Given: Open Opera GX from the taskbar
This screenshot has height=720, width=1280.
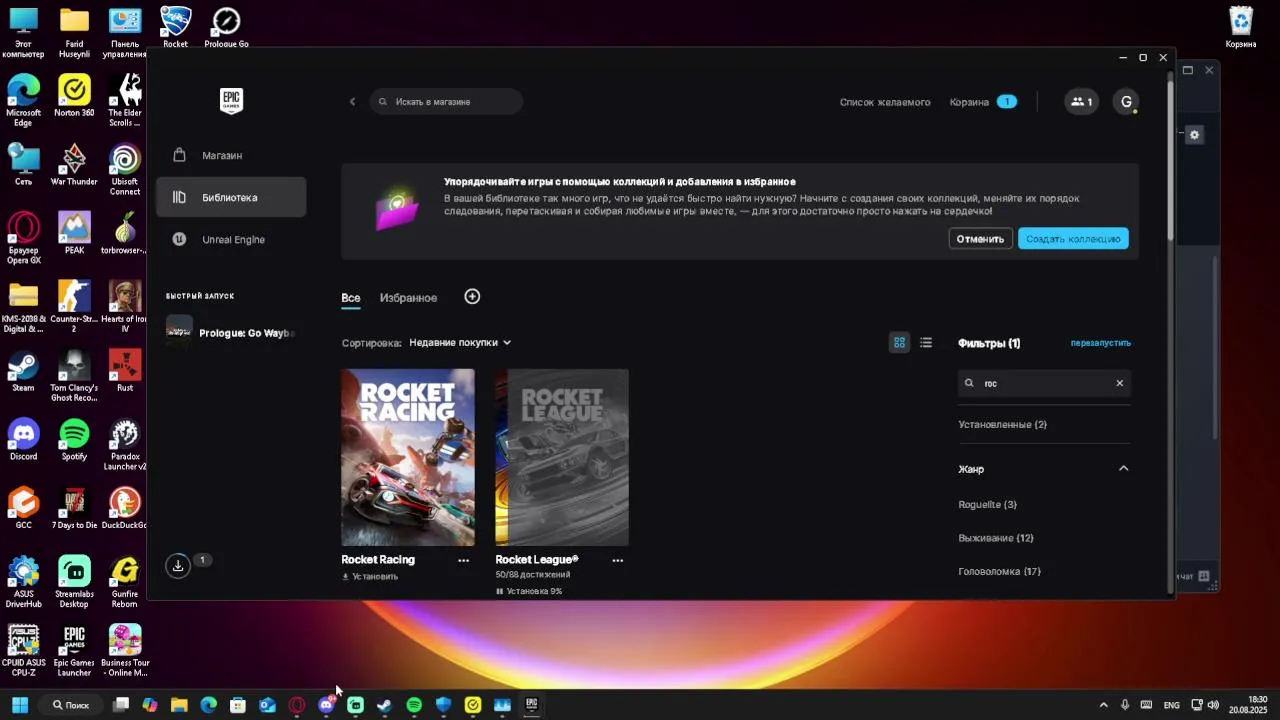Looking at the screenshot, I should point(297,705).
